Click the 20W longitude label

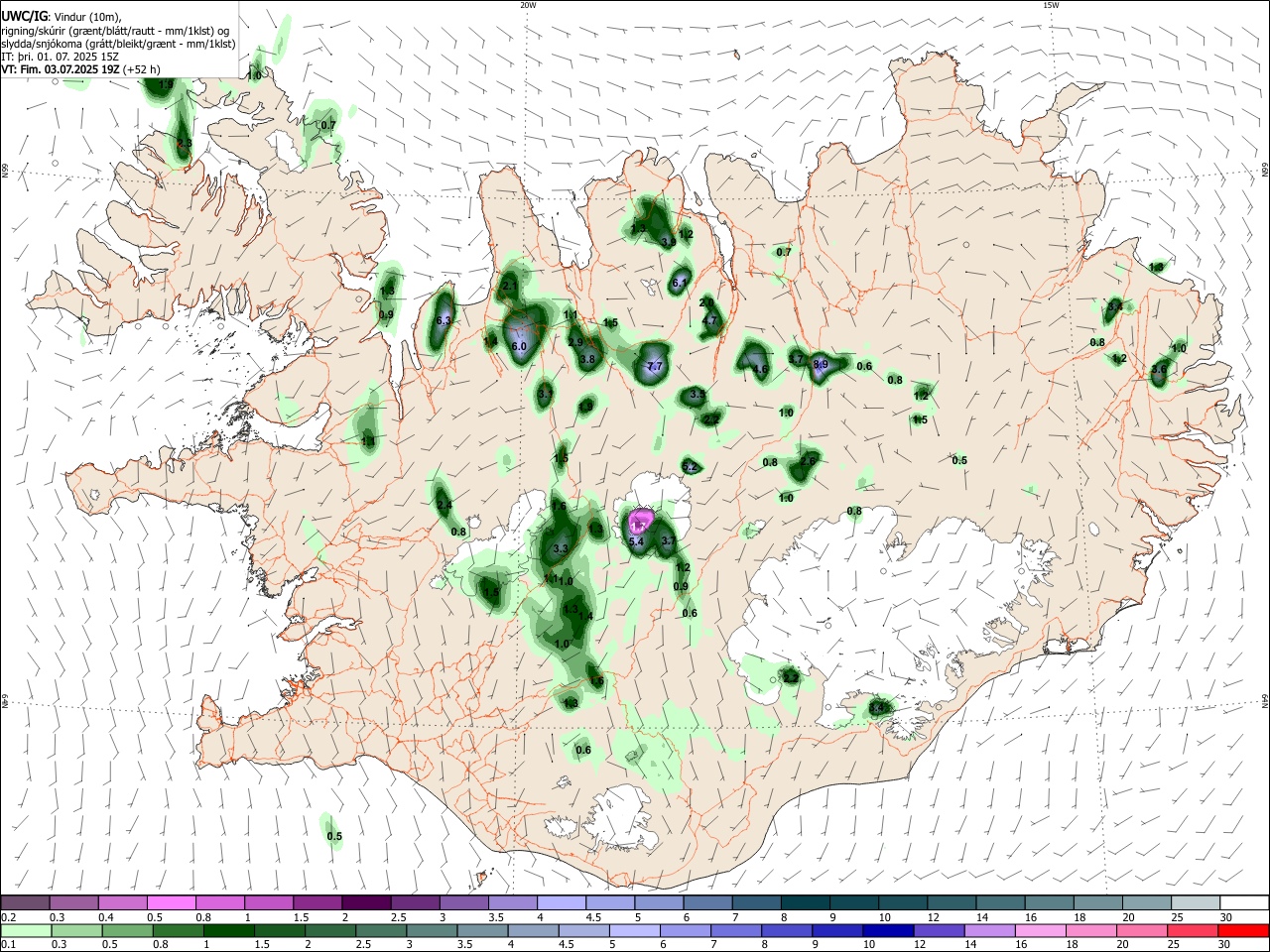pos(528,5)
